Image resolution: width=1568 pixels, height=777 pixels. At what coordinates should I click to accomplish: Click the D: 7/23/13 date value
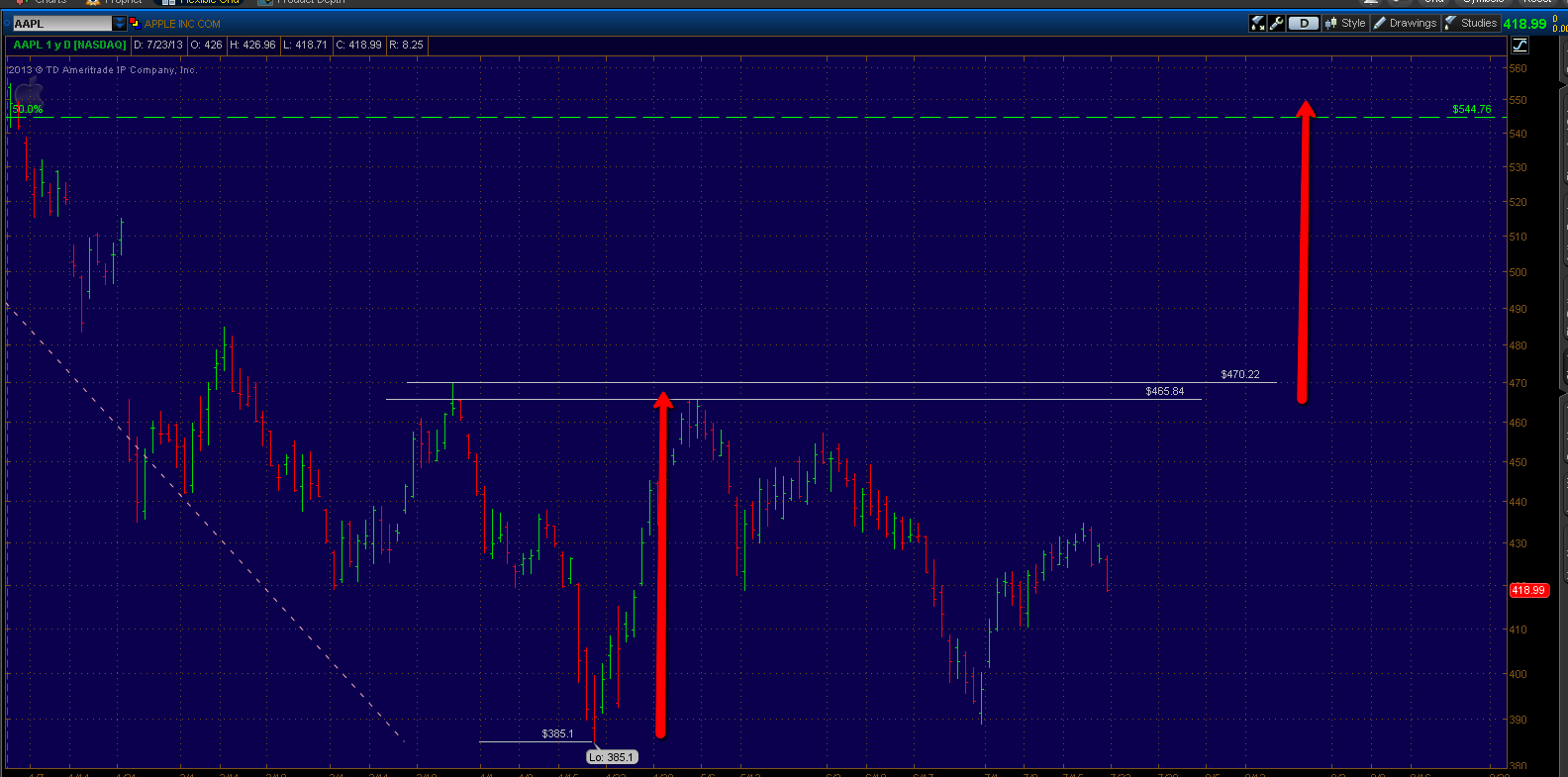[x=158, y=45]
